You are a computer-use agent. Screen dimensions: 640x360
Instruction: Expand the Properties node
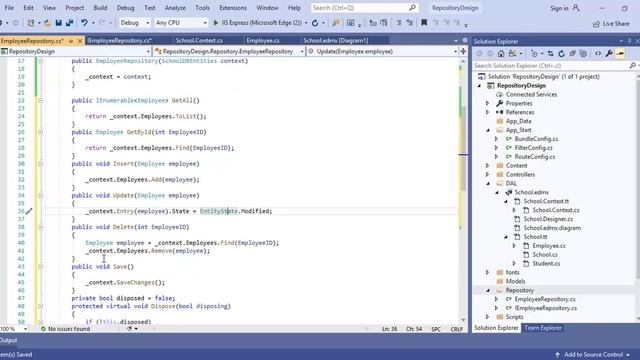click(x=487, y=103)
